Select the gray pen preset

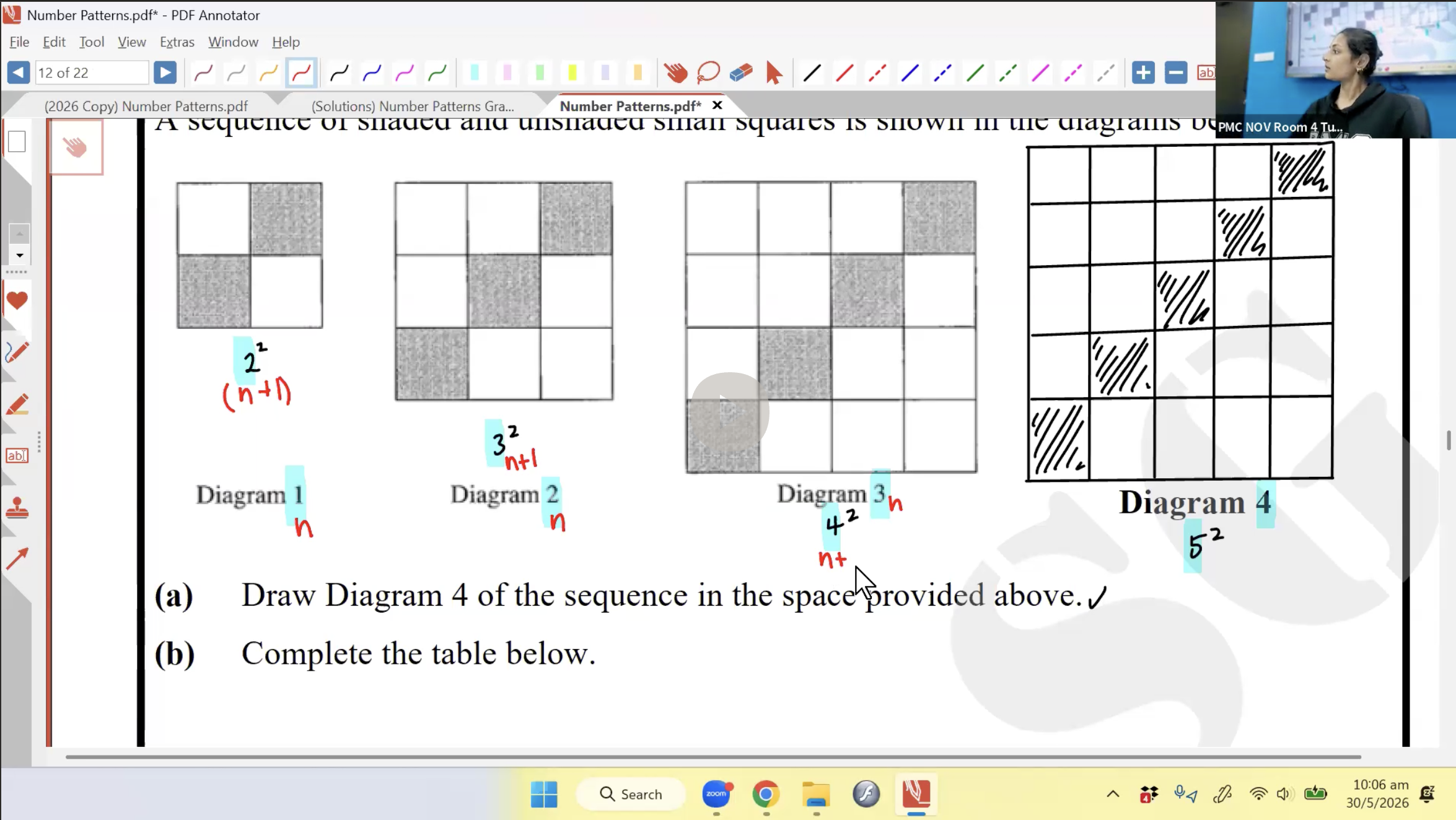236,73
